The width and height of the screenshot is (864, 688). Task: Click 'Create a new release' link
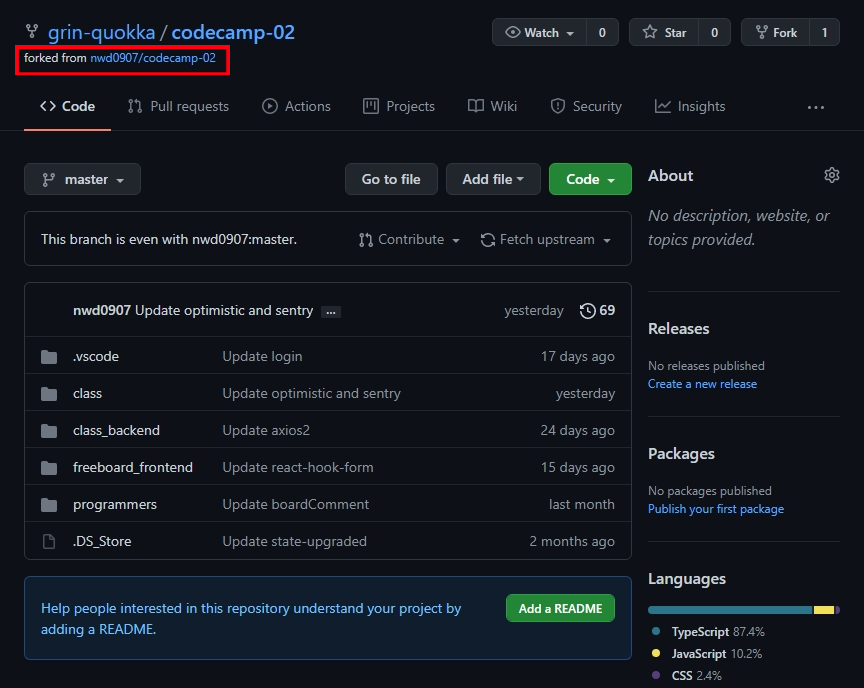point(703,384)
